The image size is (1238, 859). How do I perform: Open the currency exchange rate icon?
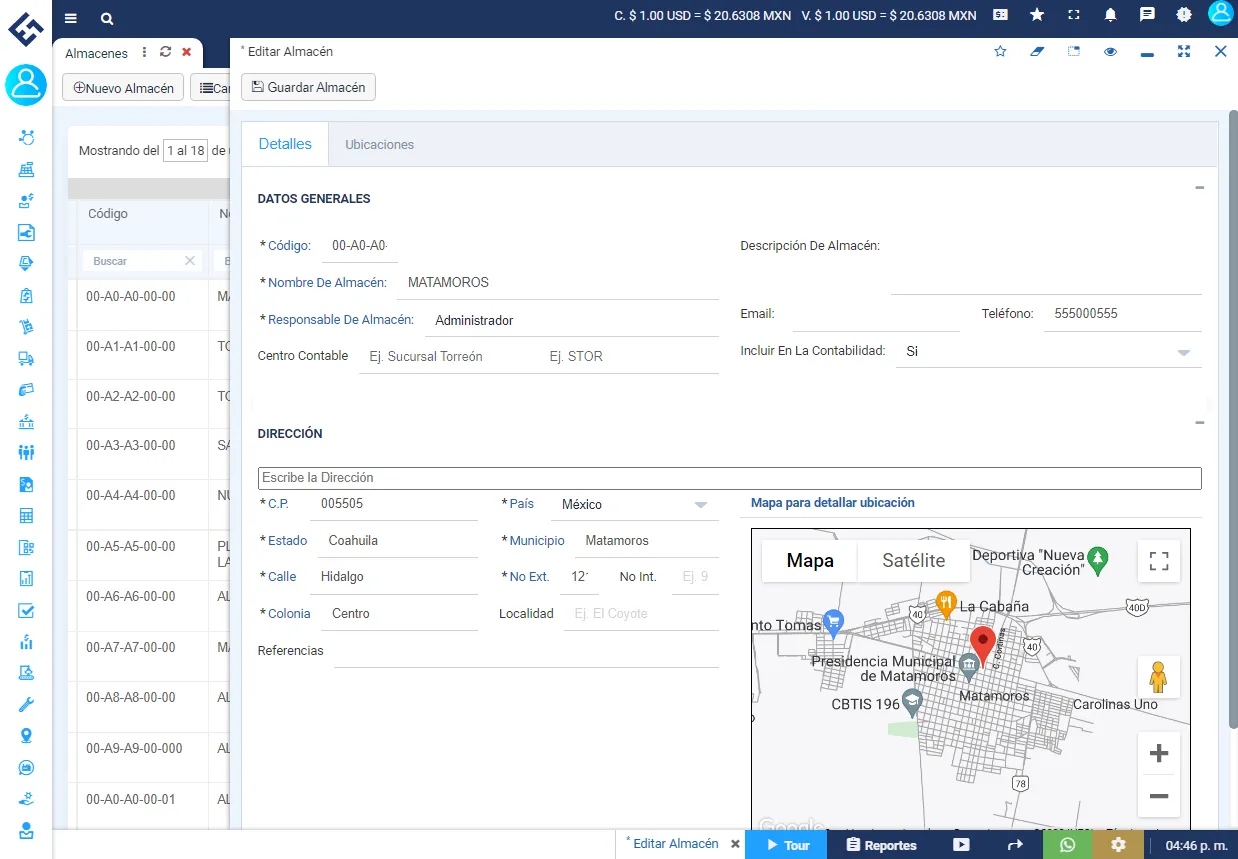click(1000, 15)
